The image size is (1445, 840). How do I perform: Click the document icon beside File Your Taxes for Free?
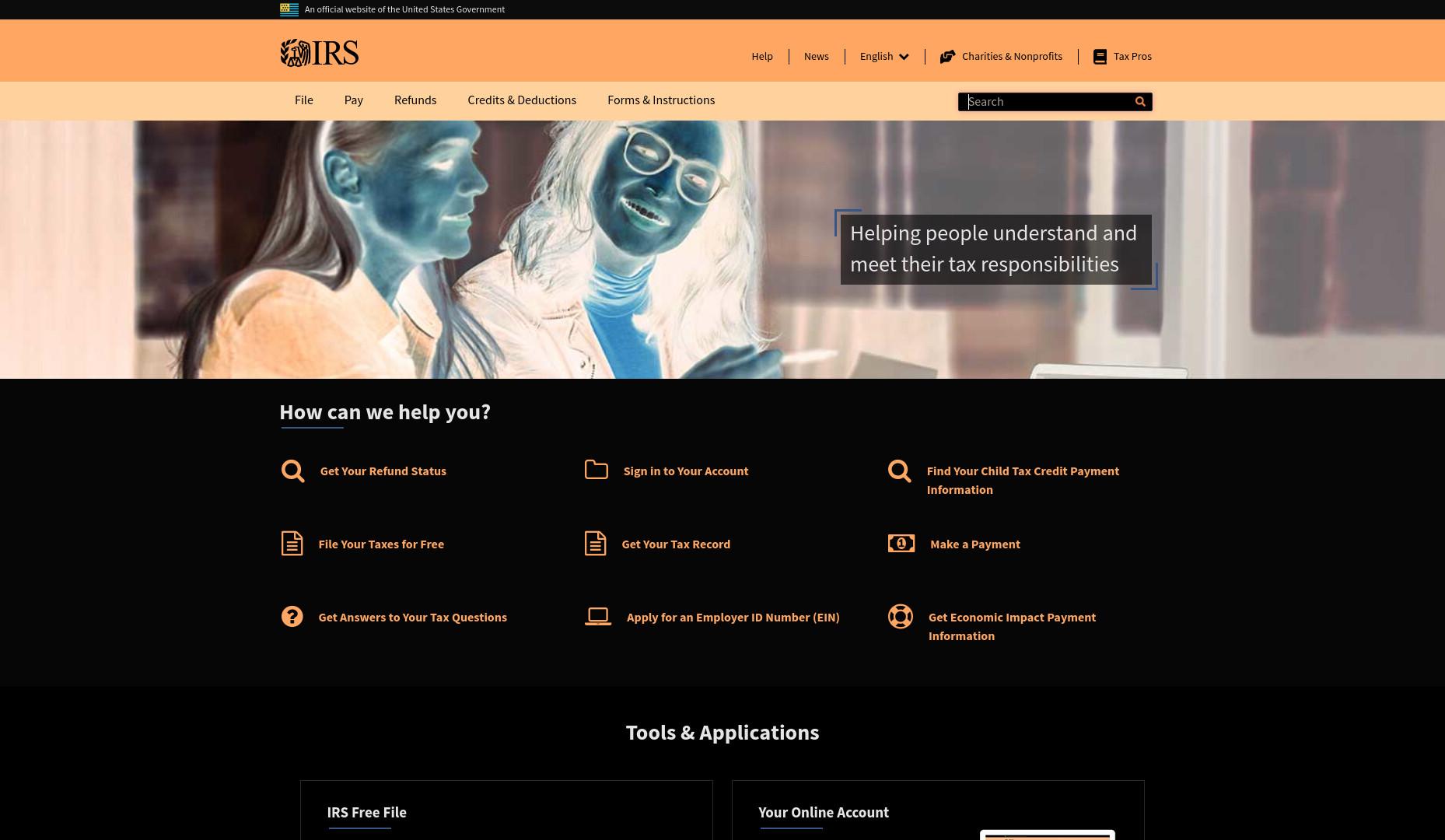pyautogui.click(x=292, y=544)
